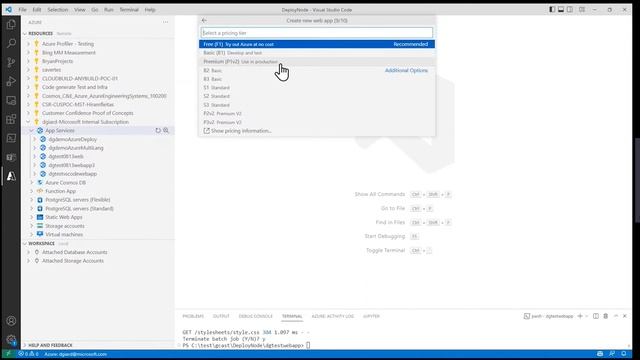
Task: Switch to the OUTPUT tab
Action: 221,316
